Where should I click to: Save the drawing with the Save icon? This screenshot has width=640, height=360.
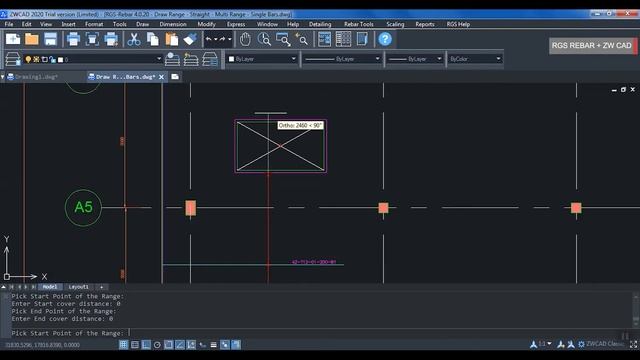[51, 40]
